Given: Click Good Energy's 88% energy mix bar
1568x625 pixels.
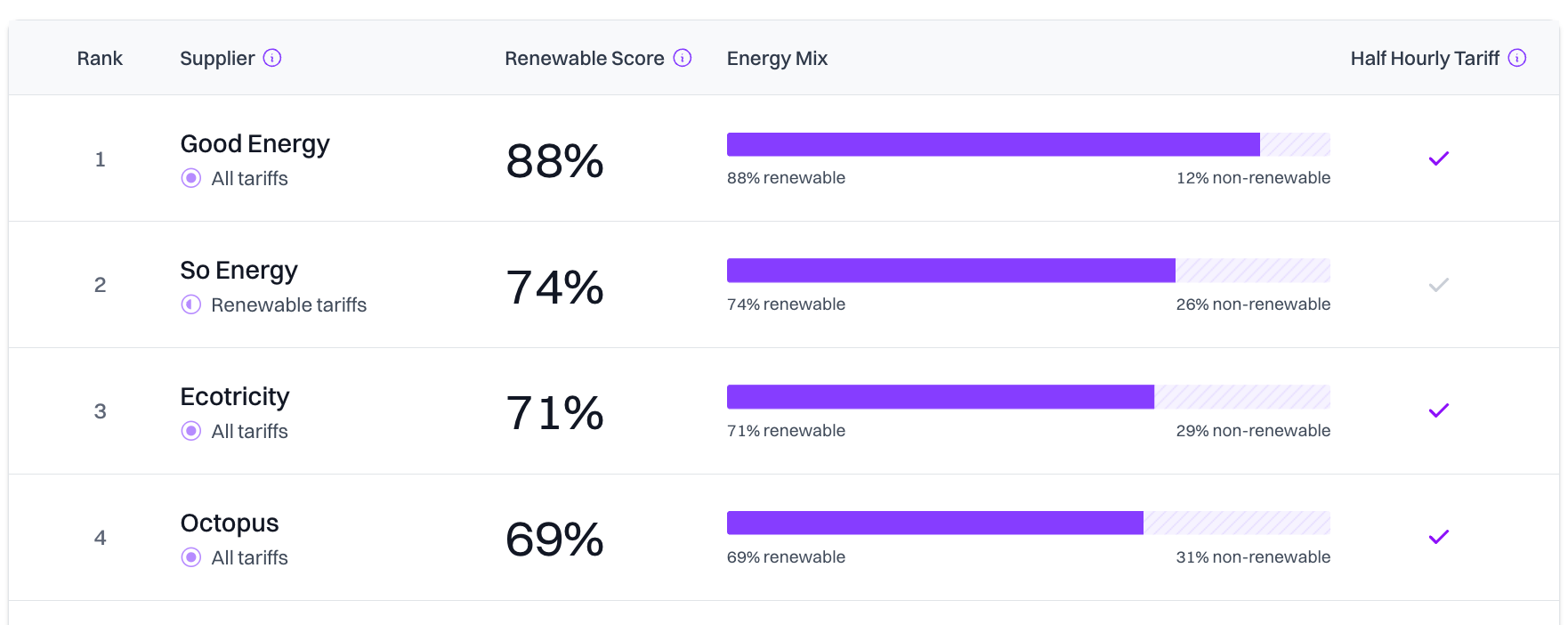Looking at the screenshot, I should [x=992, y=144].
